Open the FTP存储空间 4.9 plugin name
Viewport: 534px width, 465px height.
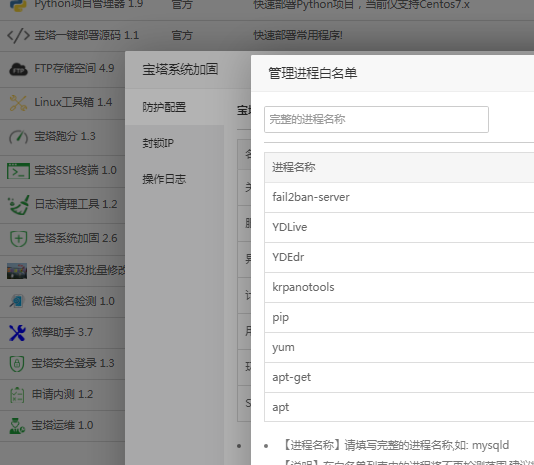point(74,68)
